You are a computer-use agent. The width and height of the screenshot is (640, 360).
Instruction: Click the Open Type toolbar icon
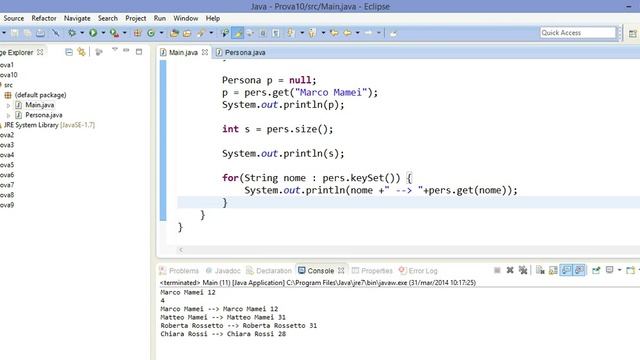click(174, 33)
